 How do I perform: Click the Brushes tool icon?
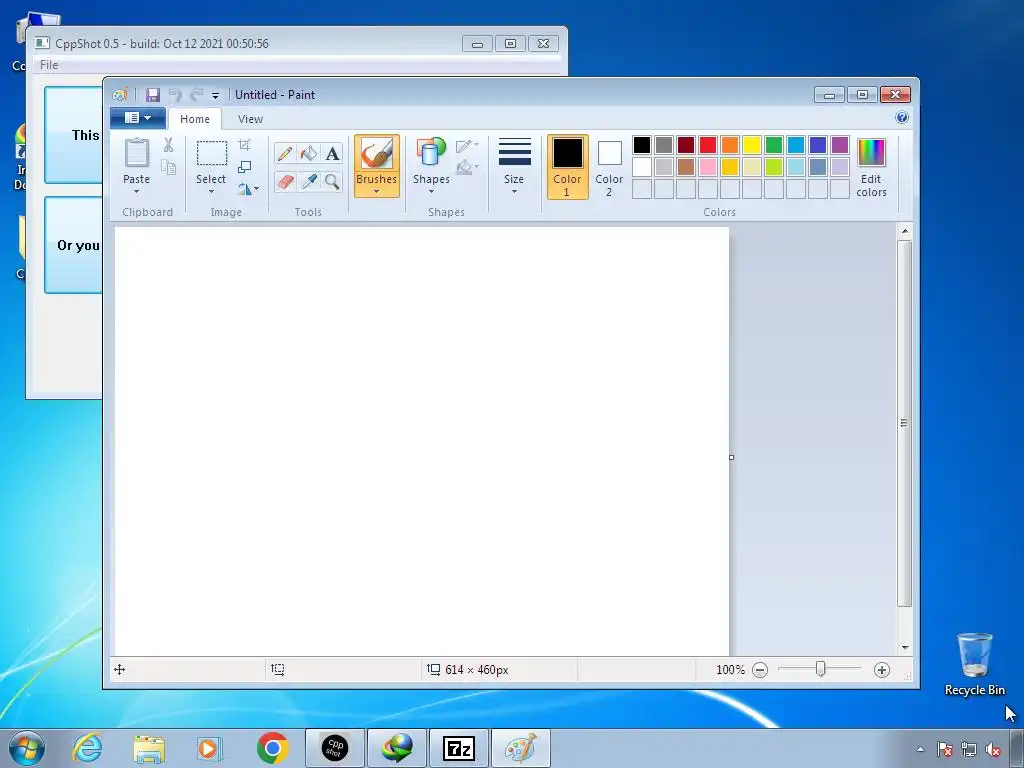377,153
